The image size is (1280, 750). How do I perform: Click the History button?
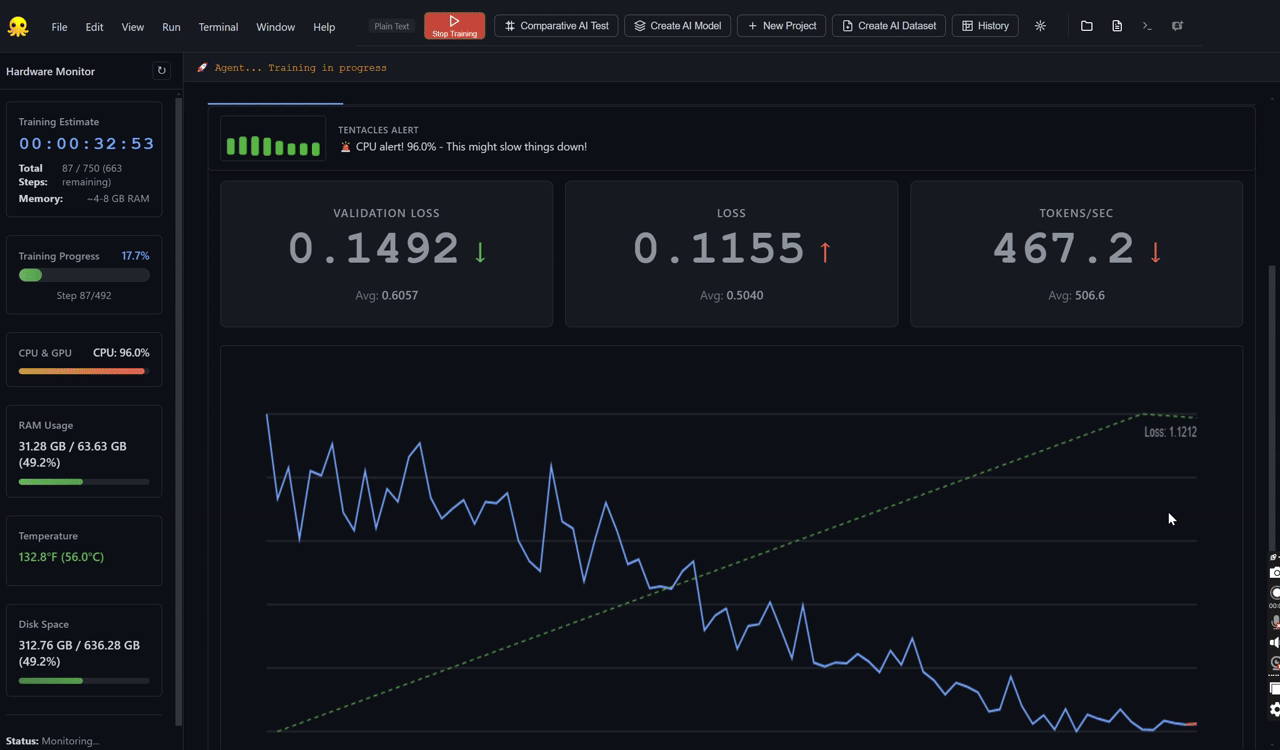(x=984, y=26)
